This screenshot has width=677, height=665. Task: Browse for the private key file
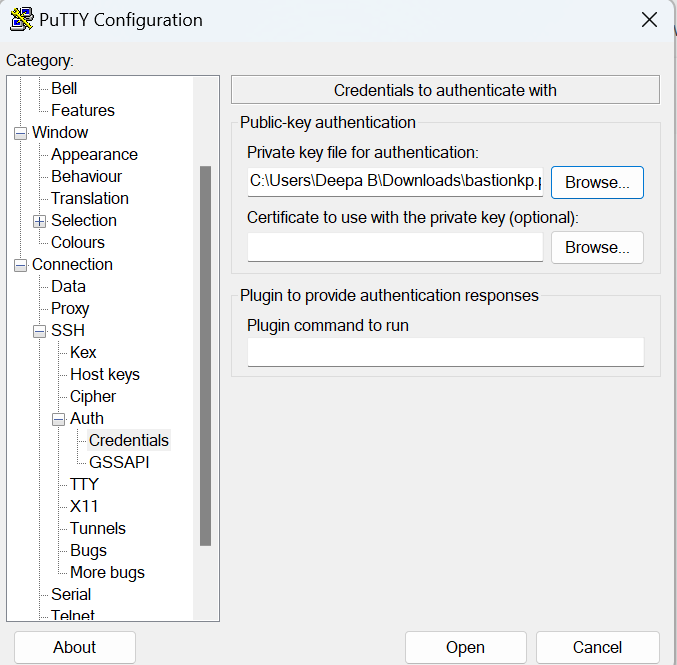click(x=597, y=183)
